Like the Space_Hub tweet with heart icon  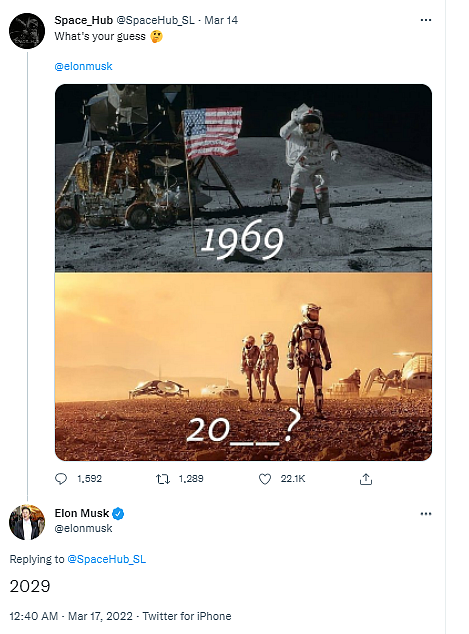pos(265,479)
